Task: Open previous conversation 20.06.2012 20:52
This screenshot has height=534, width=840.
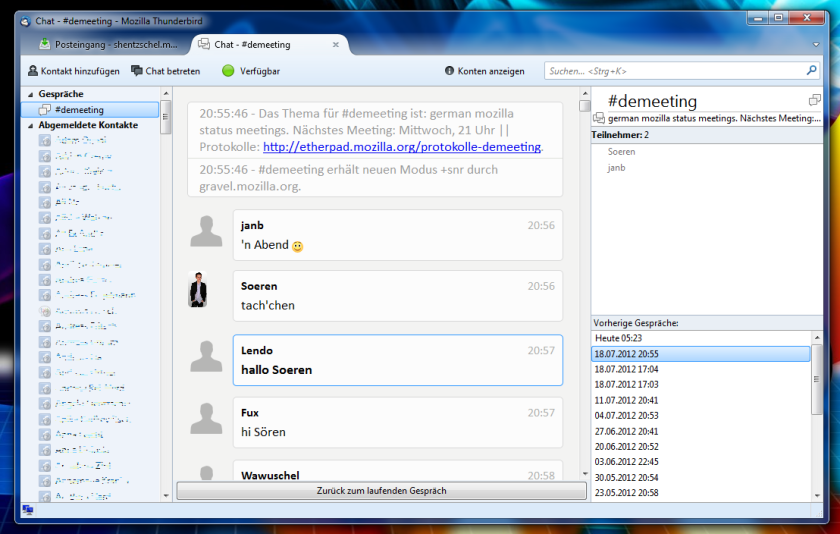Action: click(x=701, y=447)
